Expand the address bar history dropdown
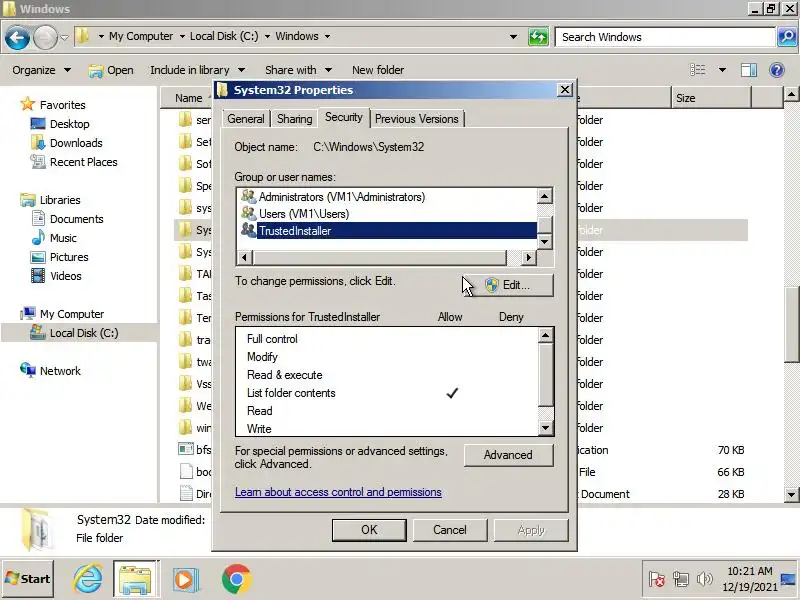This screenshot has height=600, width=800. pos(514,37)
